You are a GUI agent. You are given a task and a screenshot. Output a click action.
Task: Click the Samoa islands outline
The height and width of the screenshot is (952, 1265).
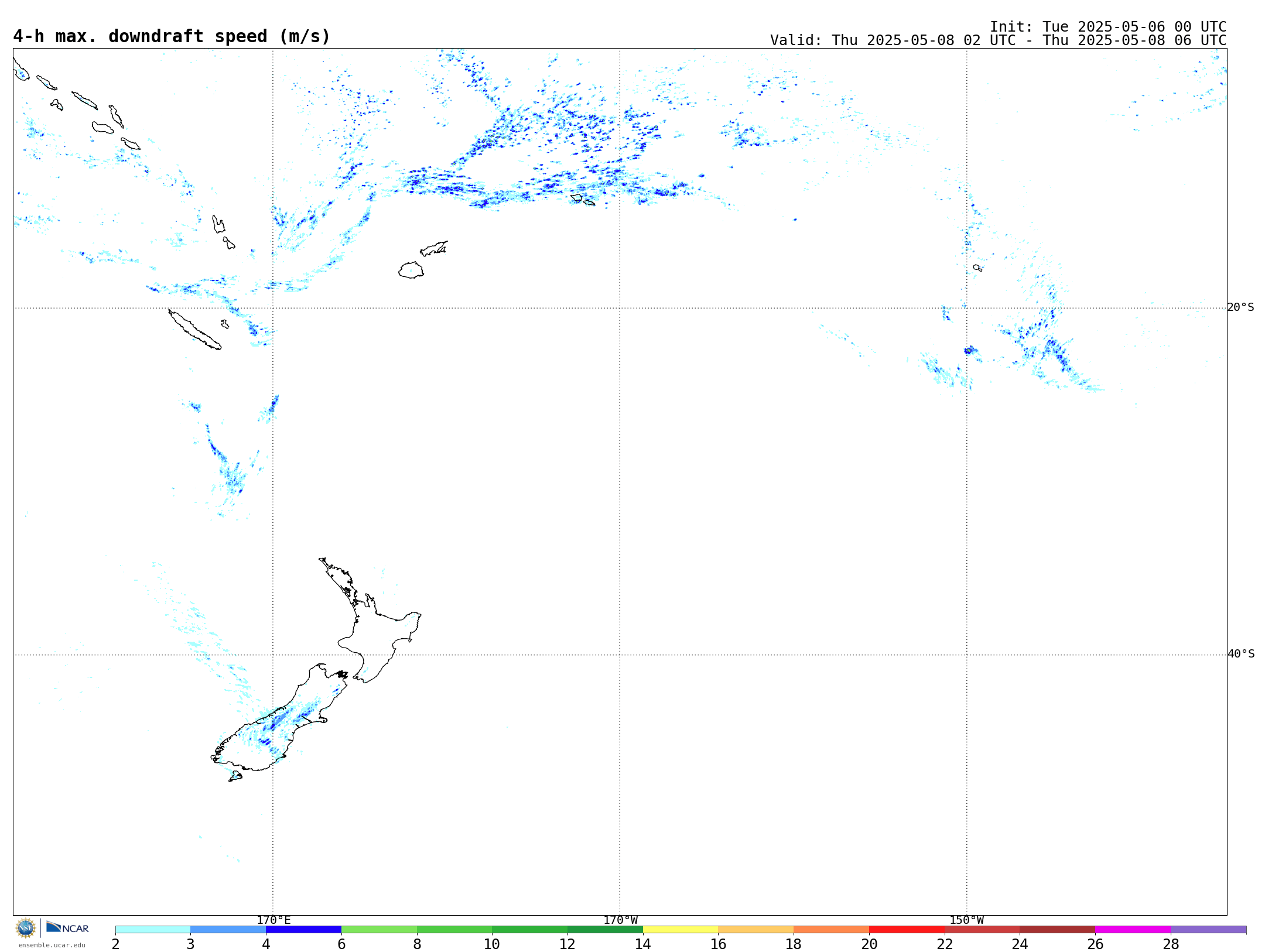pos(583,200)
